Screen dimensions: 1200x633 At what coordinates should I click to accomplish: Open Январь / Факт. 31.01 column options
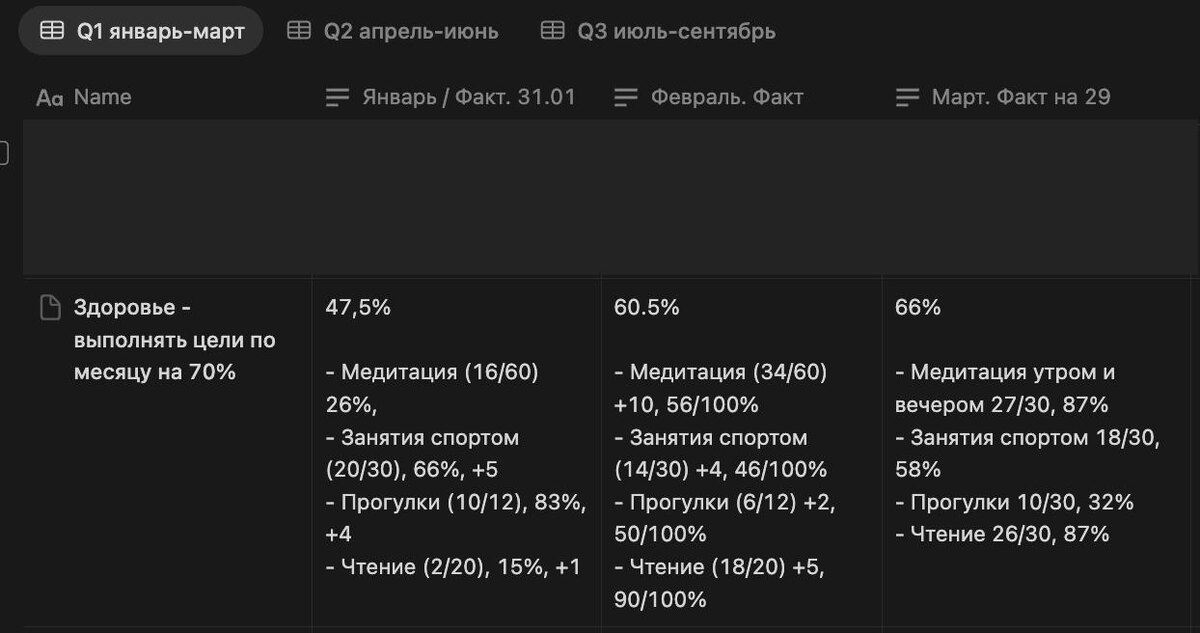point(469,97)
